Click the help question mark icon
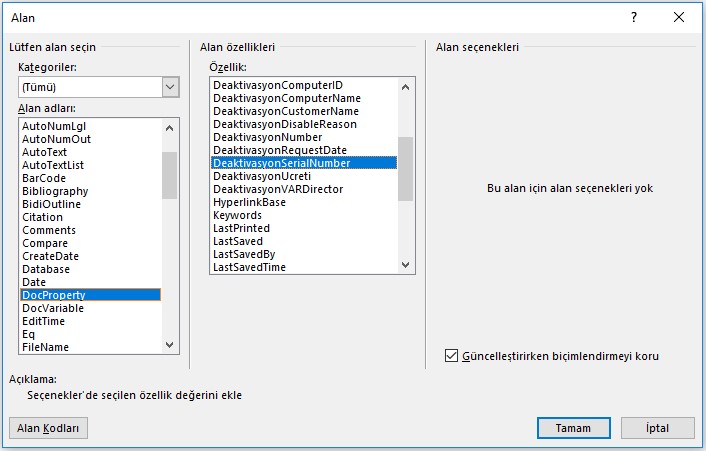The width and height of the screenshot is (706, 451). (634, 18)
